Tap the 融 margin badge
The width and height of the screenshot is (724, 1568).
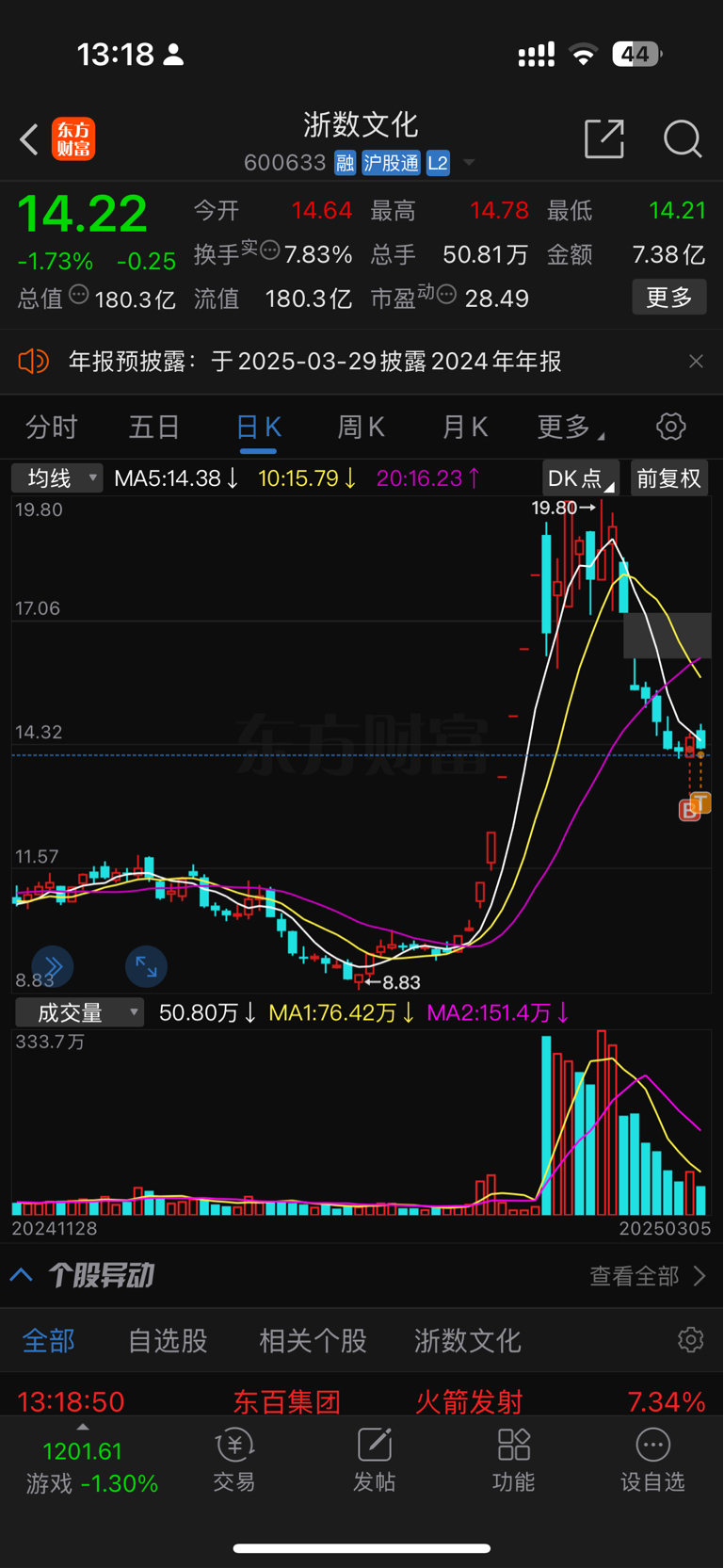(346, 163)
